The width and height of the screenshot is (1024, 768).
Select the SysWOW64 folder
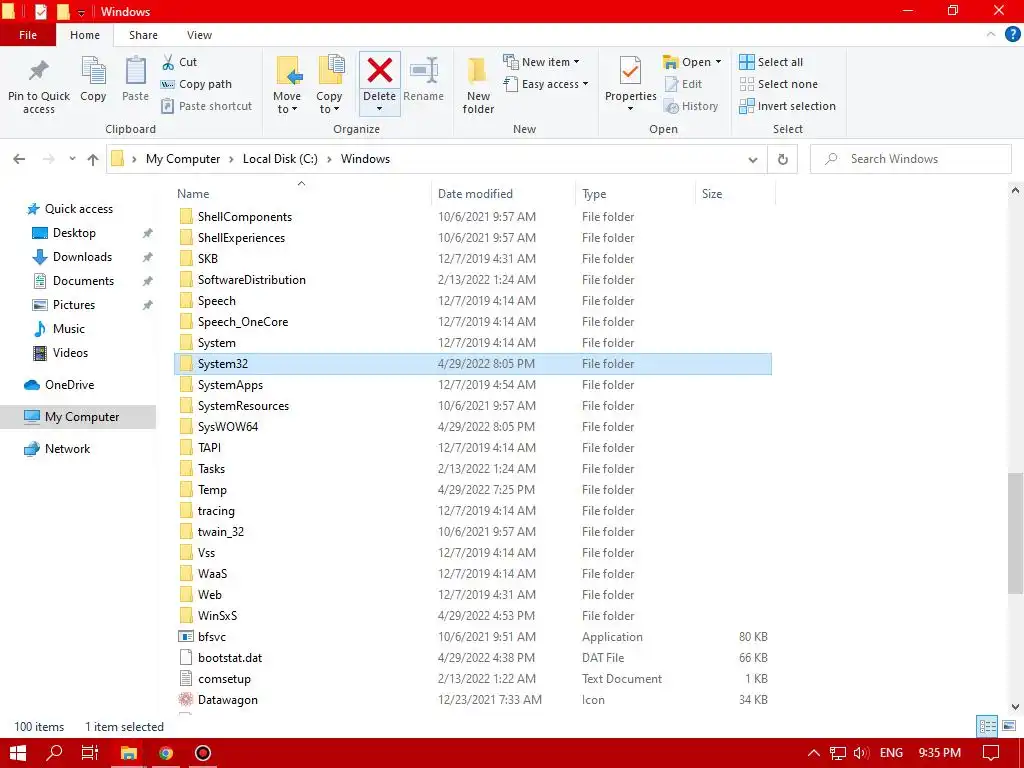click(x=473, y=426)
